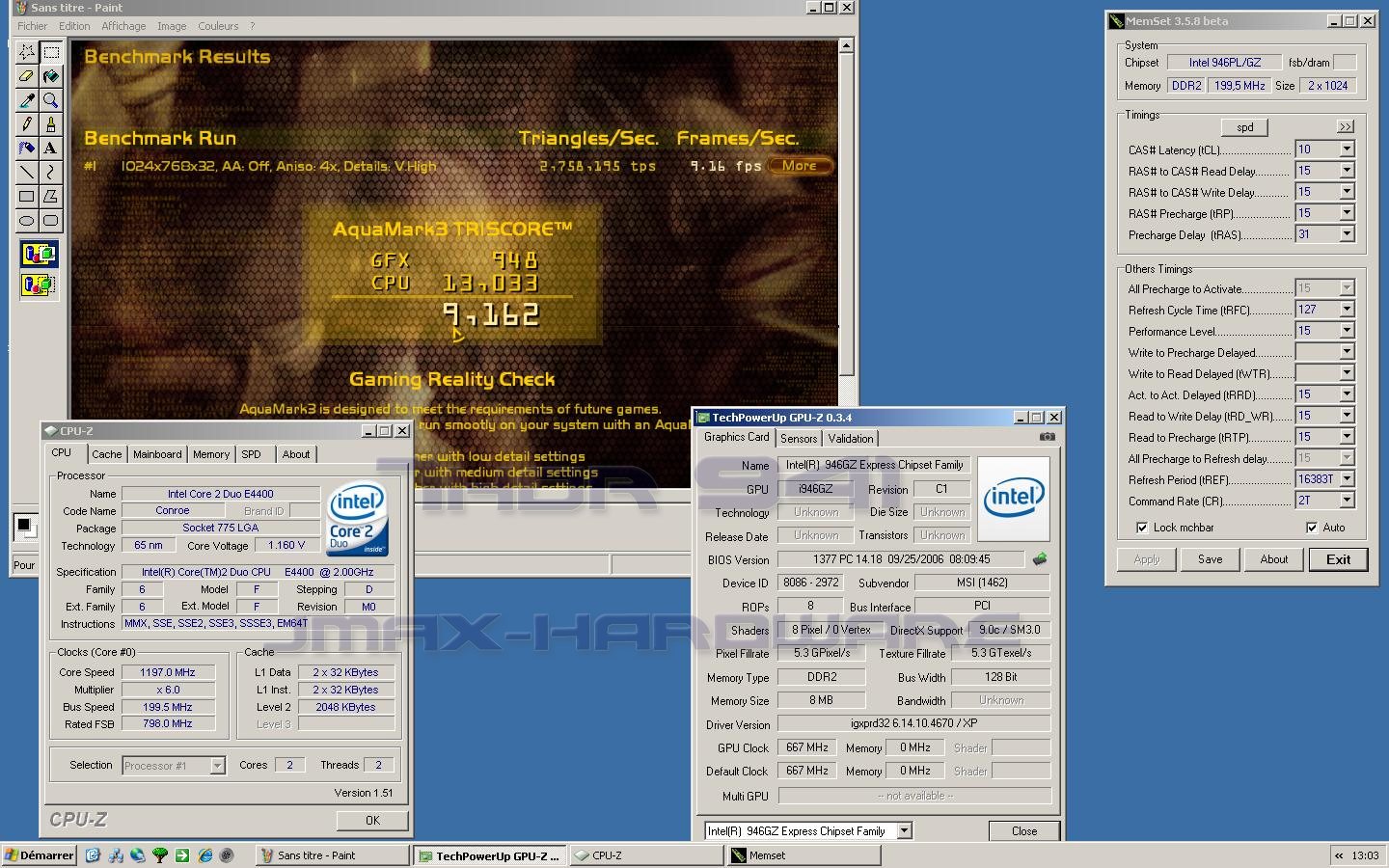The width and height of the screenshot is (1389, 868).
Task: Choose the Fill With Color bucket tool
Action: [51, 76]
